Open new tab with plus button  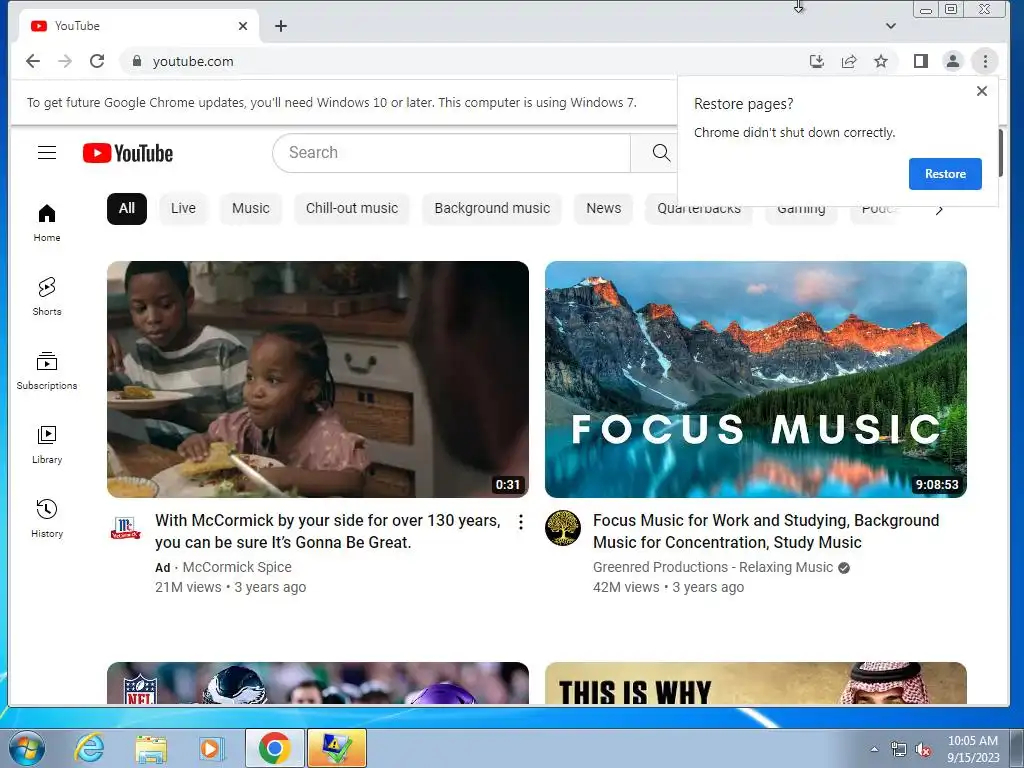[281, 26]
